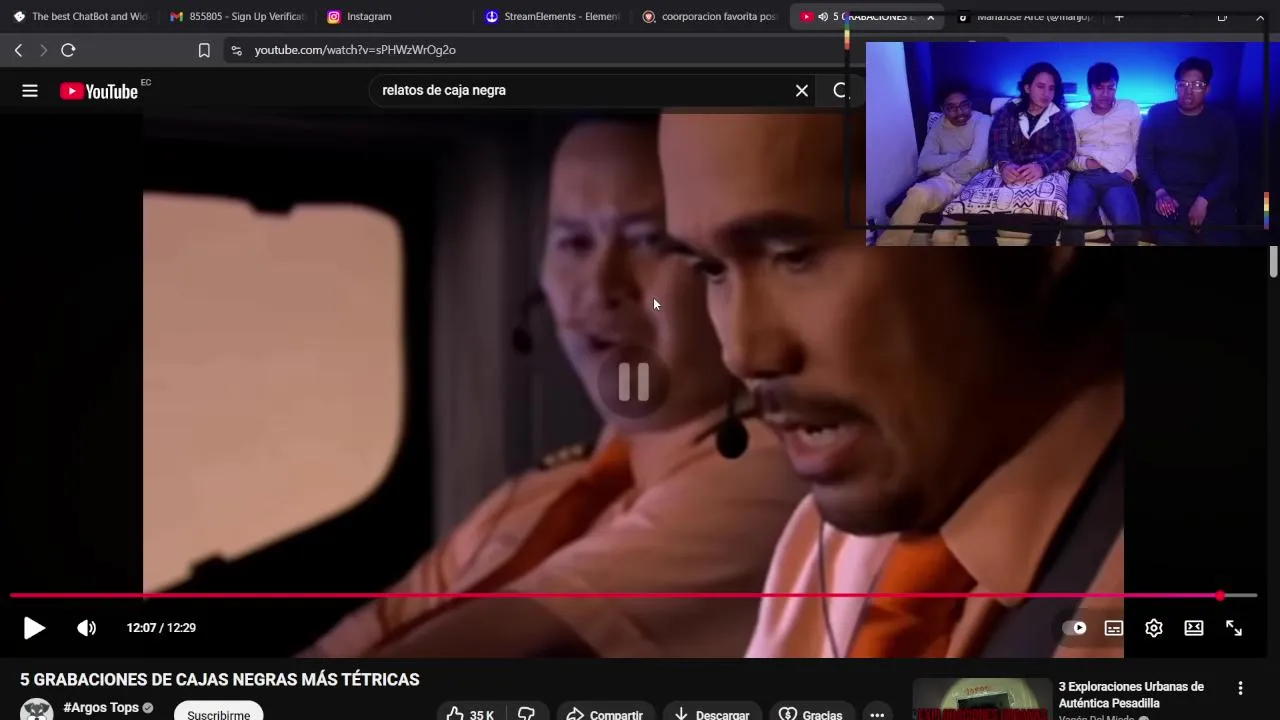
Task: Play the video with play button
Action: (x=34, y=628)
